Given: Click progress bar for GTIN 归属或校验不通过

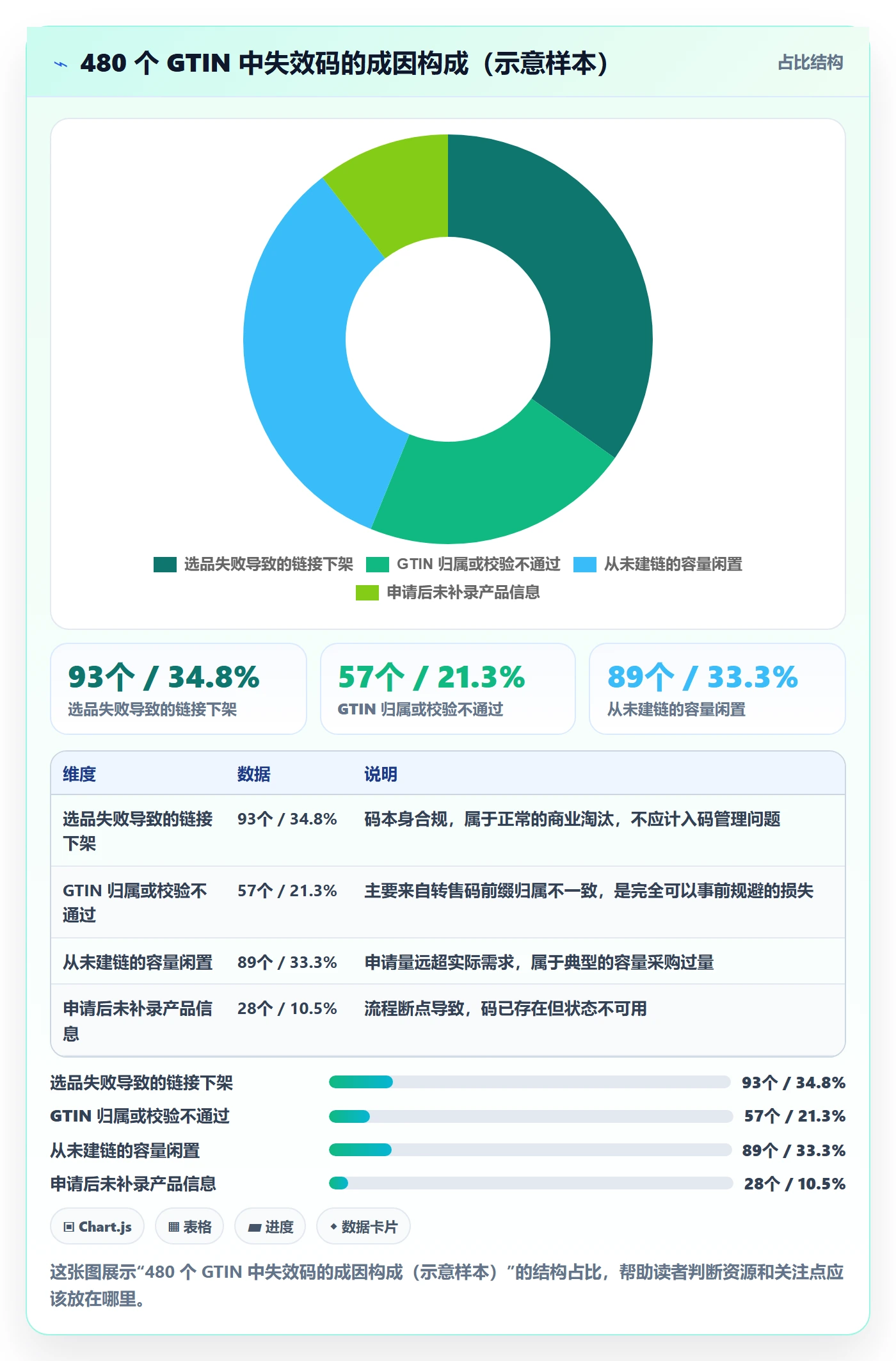Looking at the screenshot, I should (531, 1116).
